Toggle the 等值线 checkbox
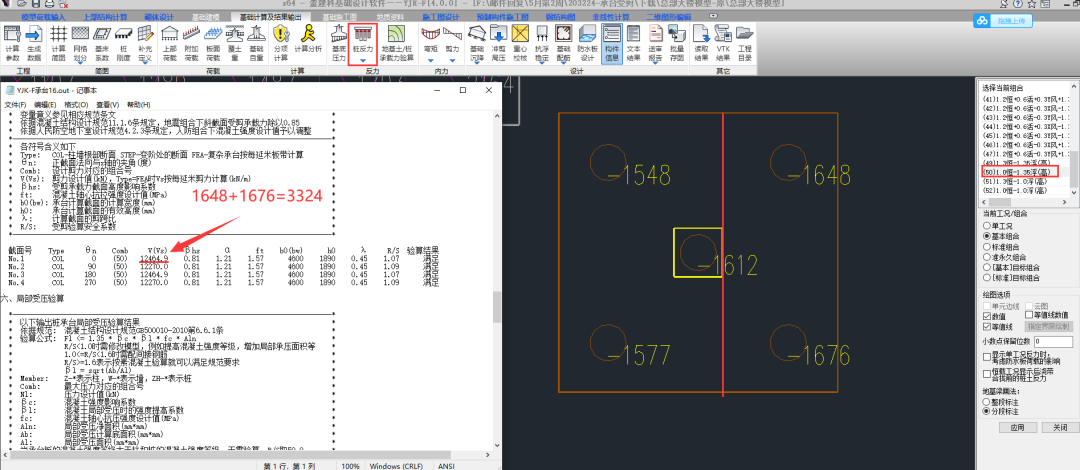The height and width of the screenshot is (470, 1080). pos(987,326)
